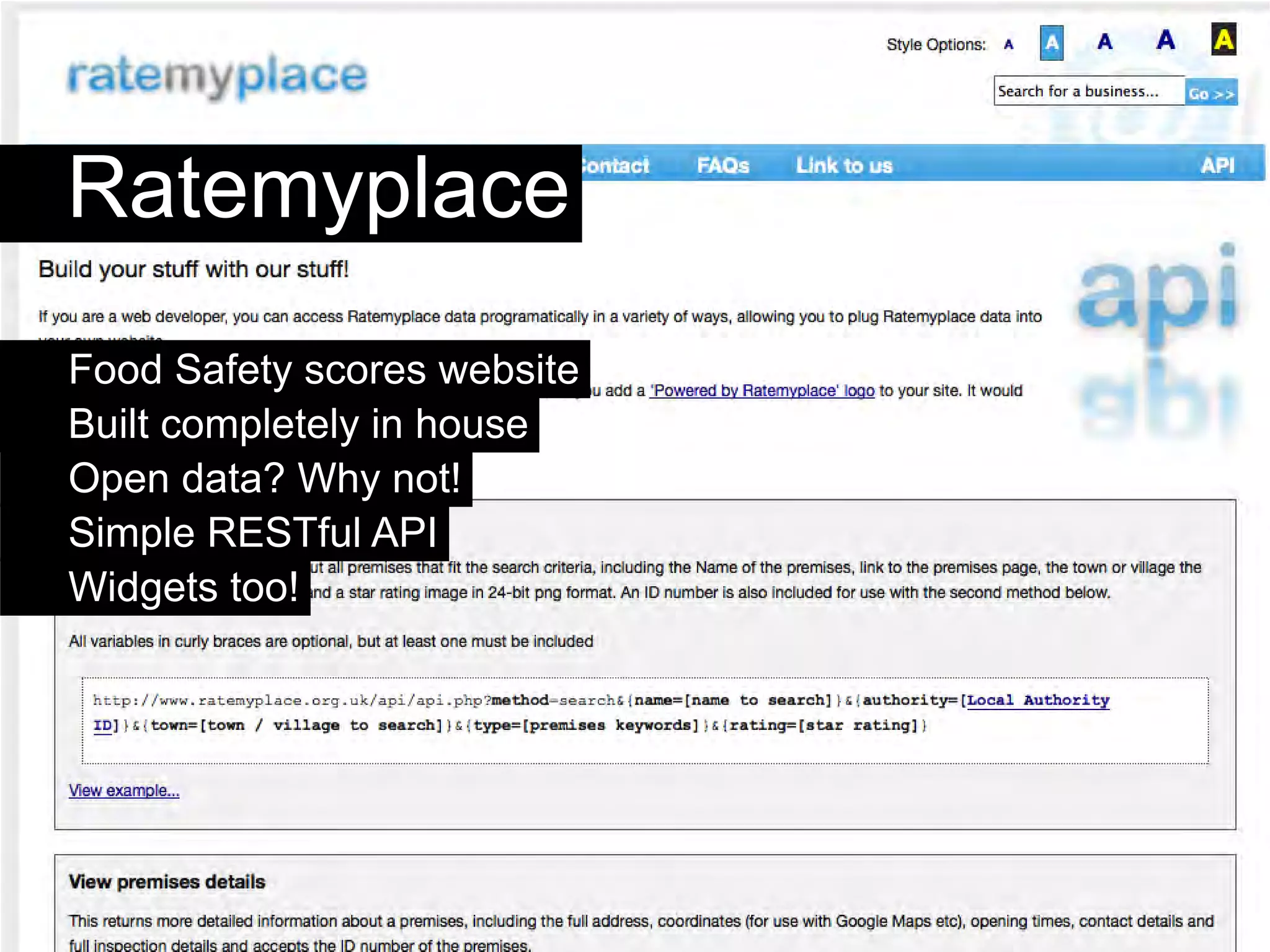
Task: Open the Contact navigation item
Action: (x=616, y=166)
